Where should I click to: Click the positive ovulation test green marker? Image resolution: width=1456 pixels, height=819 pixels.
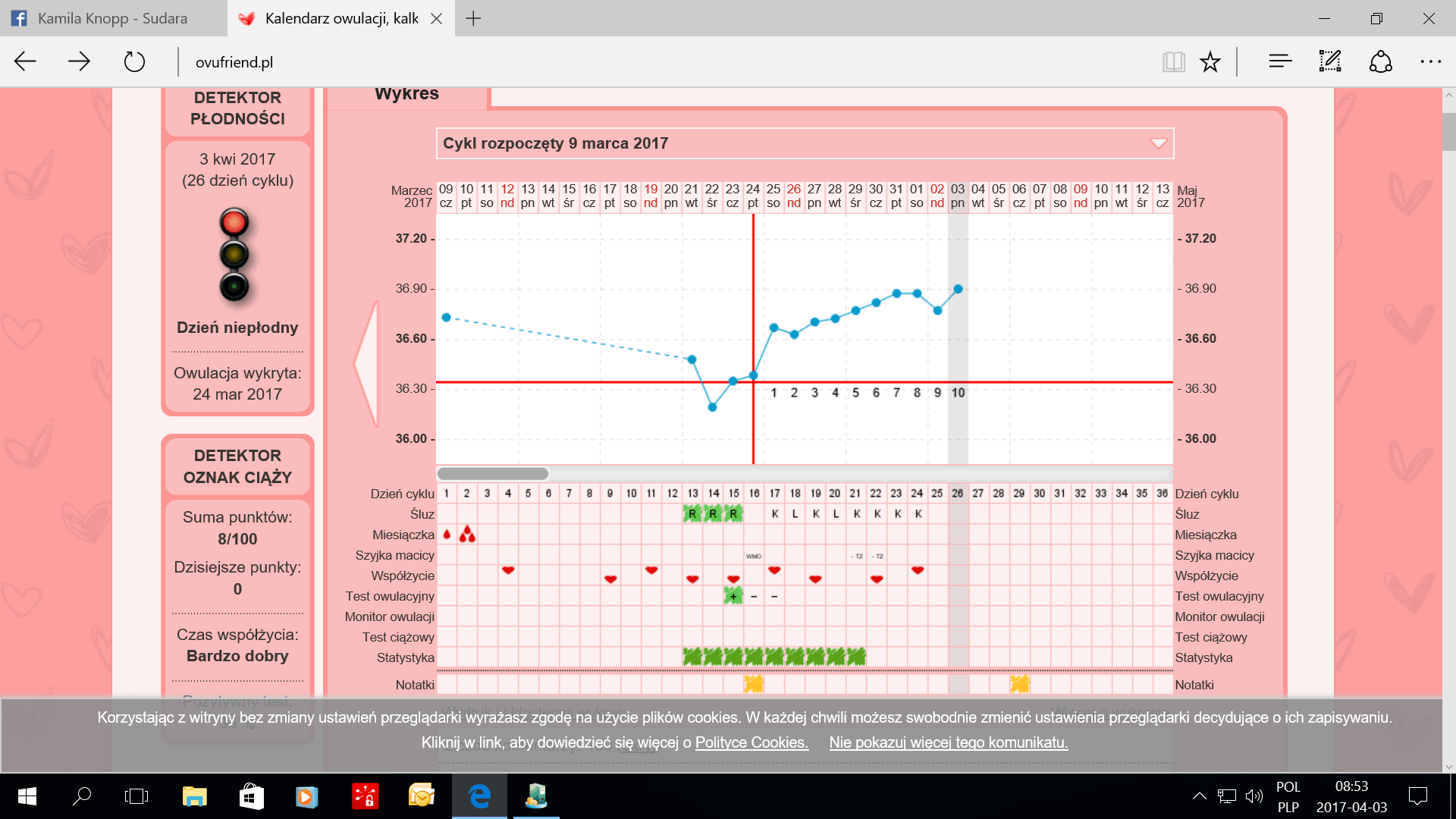point(733,596)
